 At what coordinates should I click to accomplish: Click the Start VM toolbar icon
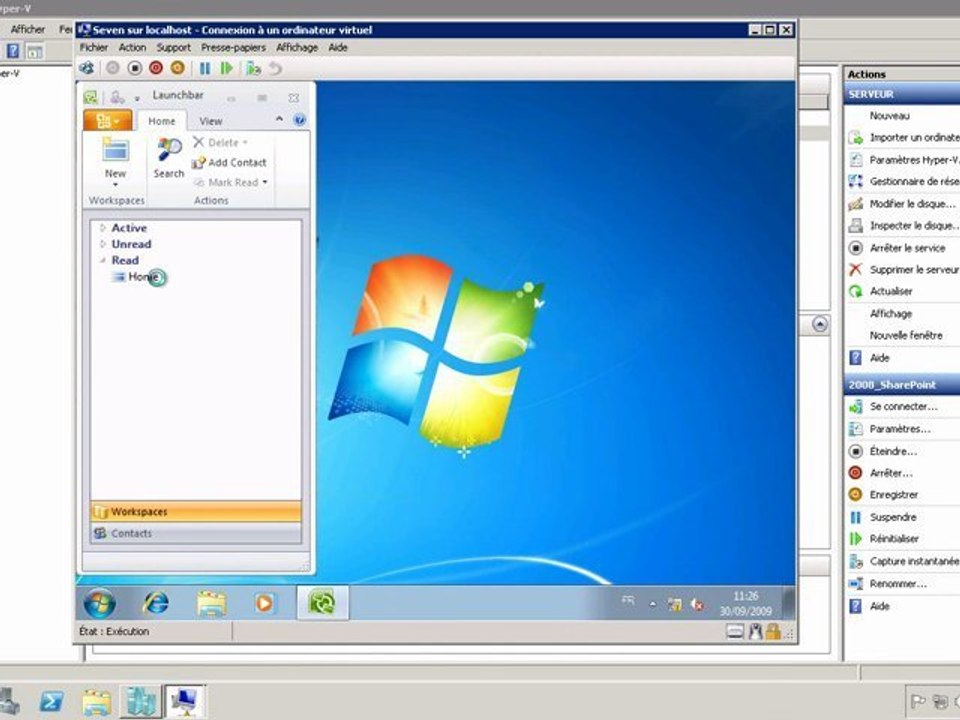pos(113,68)
